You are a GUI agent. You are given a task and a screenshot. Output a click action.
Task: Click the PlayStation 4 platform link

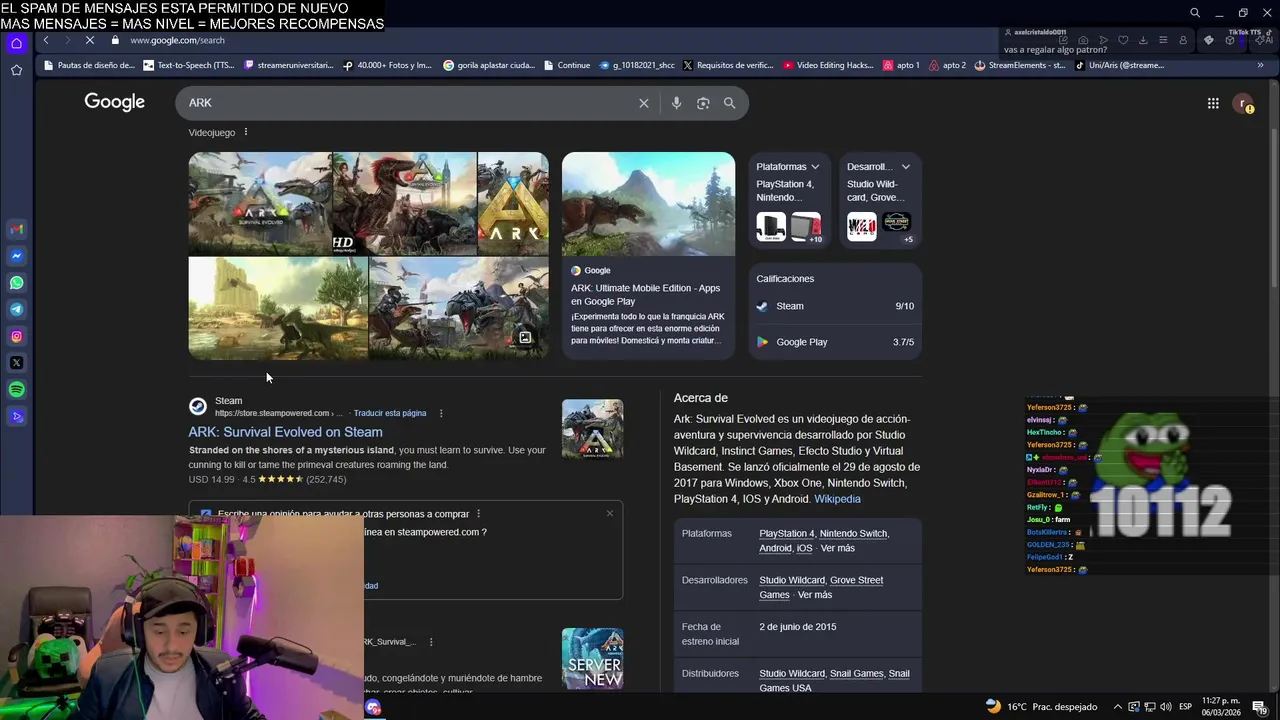coord(787,534)
